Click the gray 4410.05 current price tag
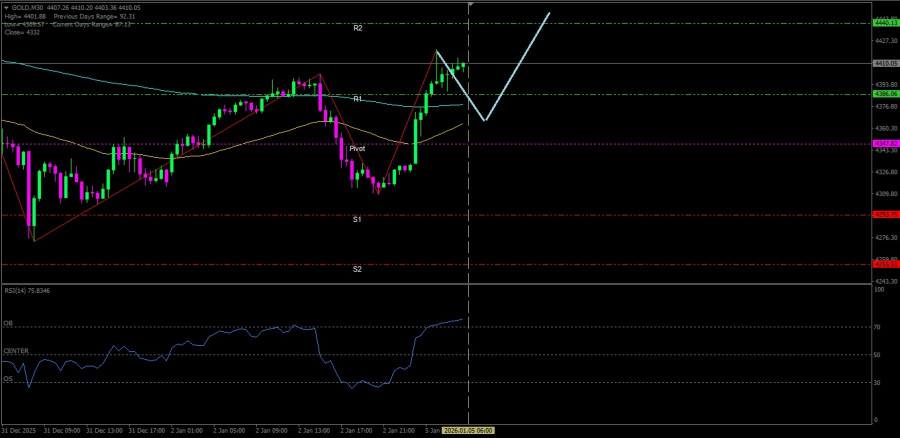This screenshot has height=438, width=900. click(885, 63)
